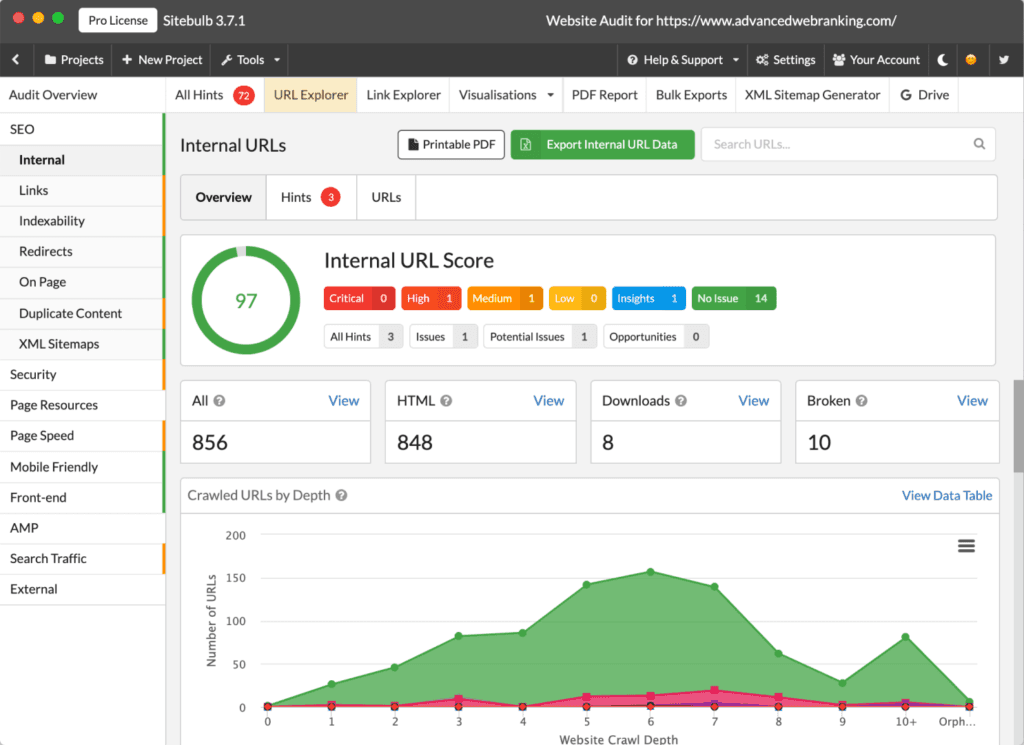Filter by No Issue badge
This screenshot has width=1024, height=745.
click(x=733, y=298)
